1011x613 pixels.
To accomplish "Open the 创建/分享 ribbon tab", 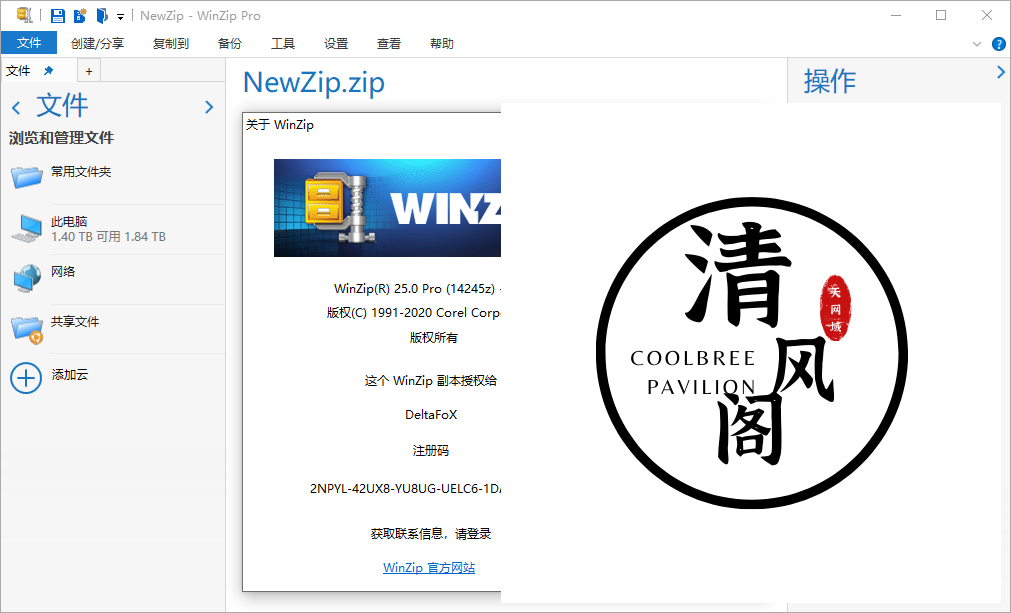I will point(97,43).
